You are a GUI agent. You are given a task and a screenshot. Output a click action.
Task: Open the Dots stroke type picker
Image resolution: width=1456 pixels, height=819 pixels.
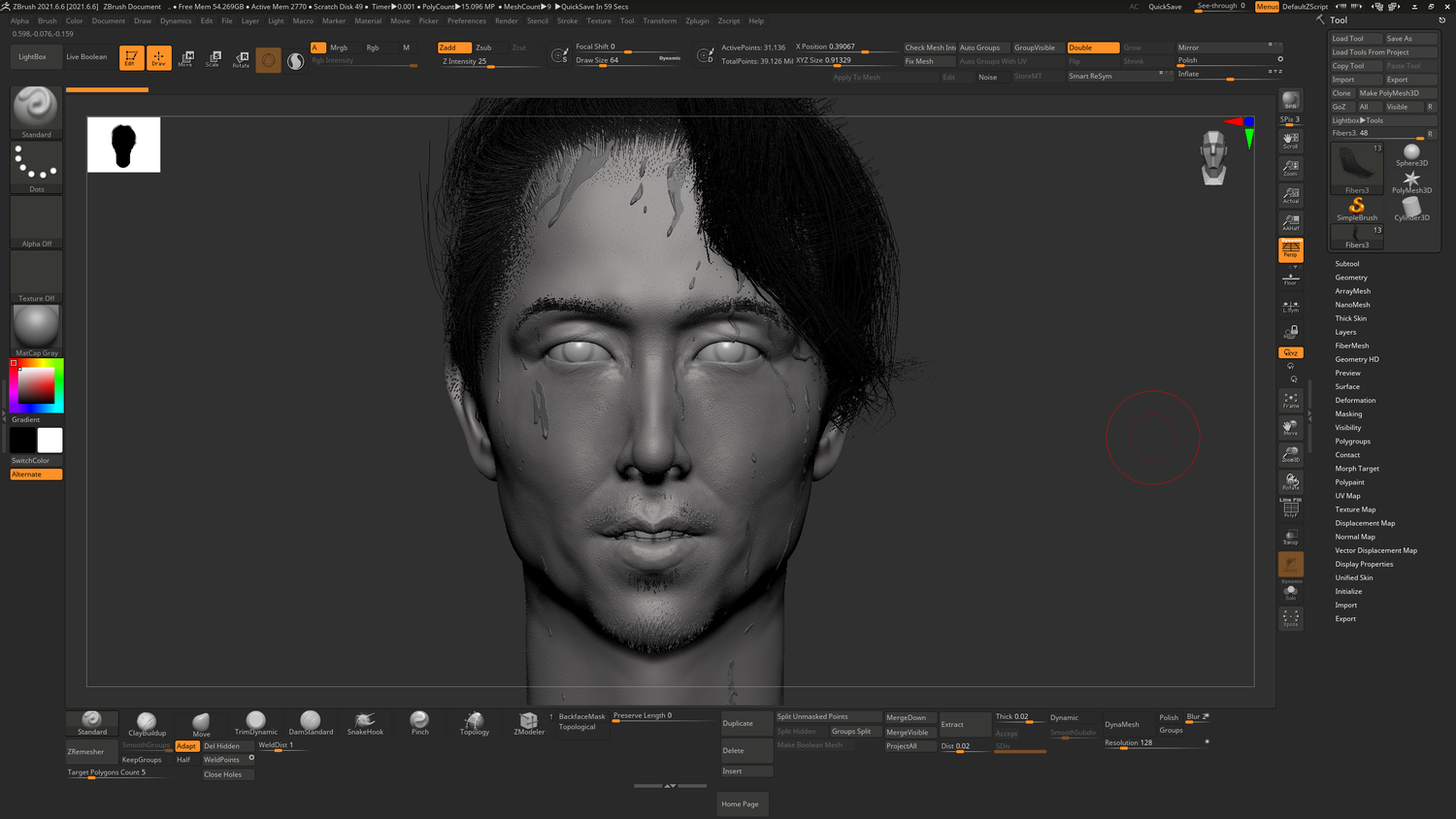pos(37,168)
